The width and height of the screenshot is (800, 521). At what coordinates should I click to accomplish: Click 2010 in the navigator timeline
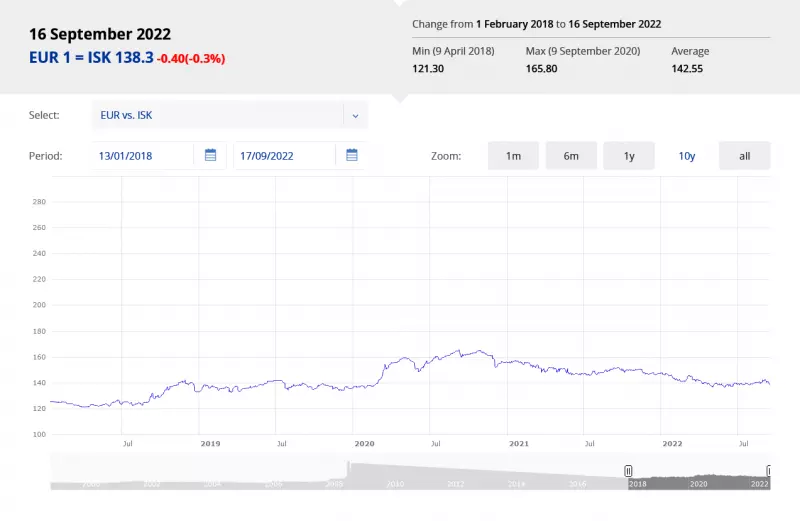pos(395,484)
